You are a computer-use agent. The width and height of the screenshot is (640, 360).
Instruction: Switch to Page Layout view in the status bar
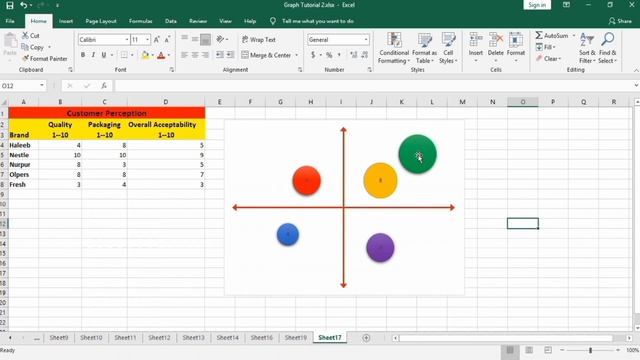(529, 350)
